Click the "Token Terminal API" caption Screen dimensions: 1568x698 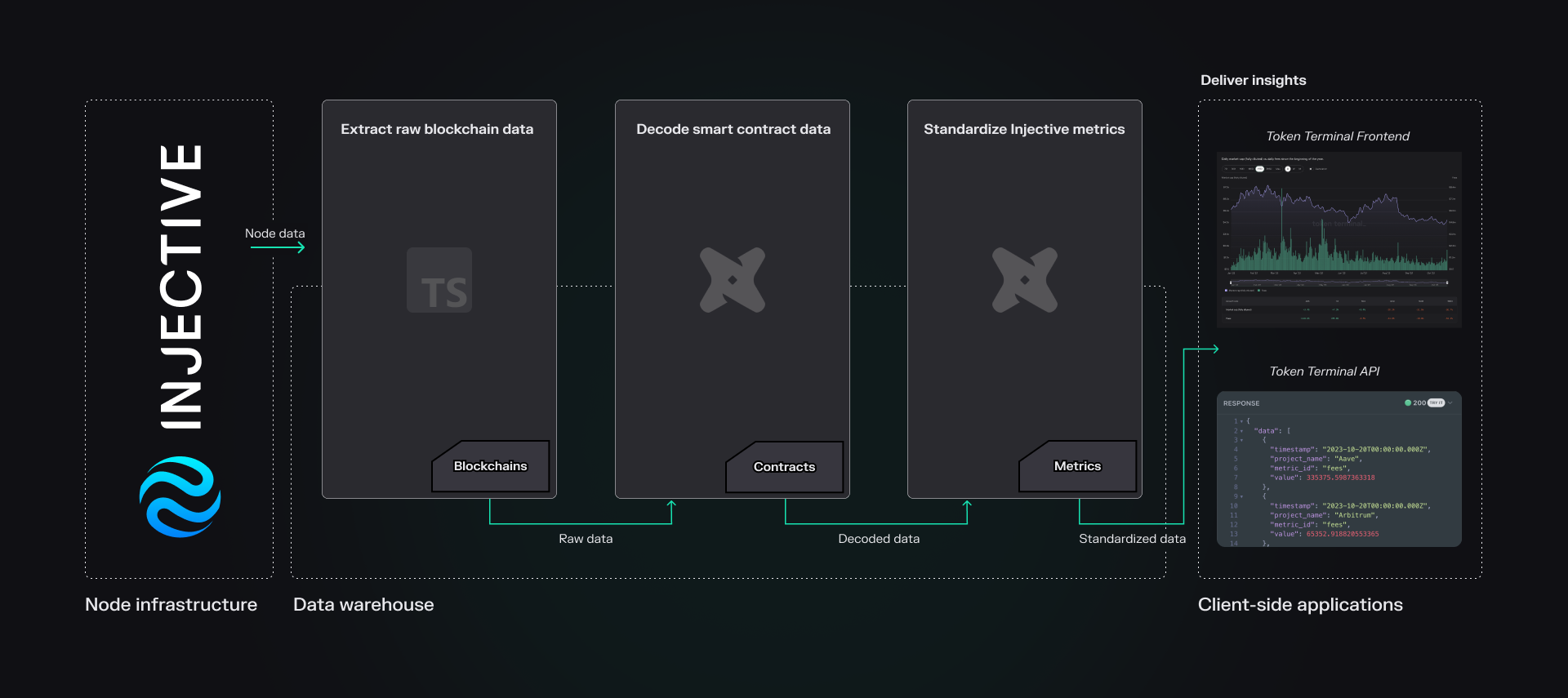pos(1325,371)
